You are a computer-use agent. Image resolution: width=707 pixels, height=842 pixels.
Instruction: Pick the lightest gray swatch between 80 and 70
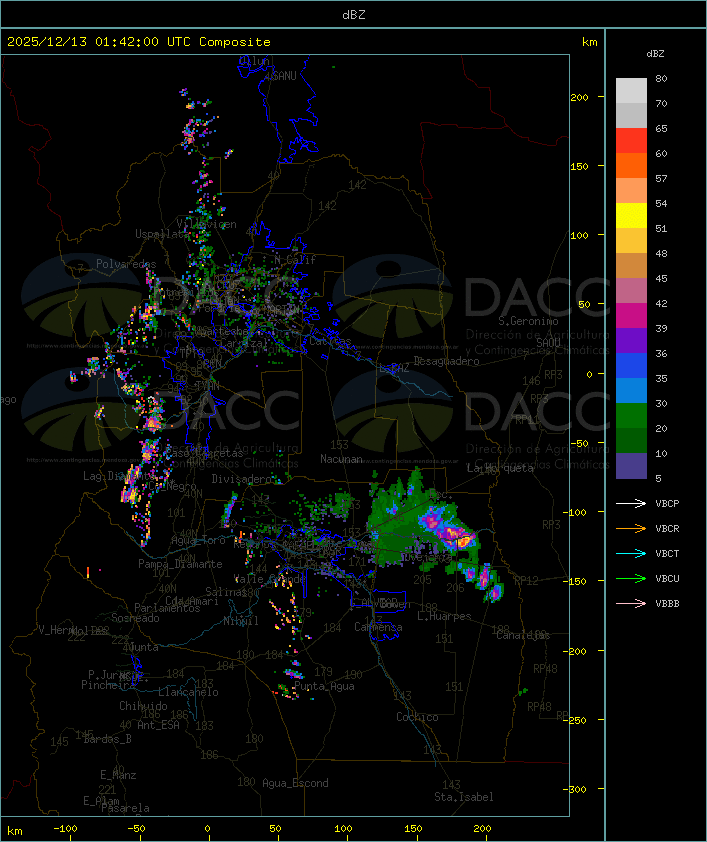coord(631,91)
